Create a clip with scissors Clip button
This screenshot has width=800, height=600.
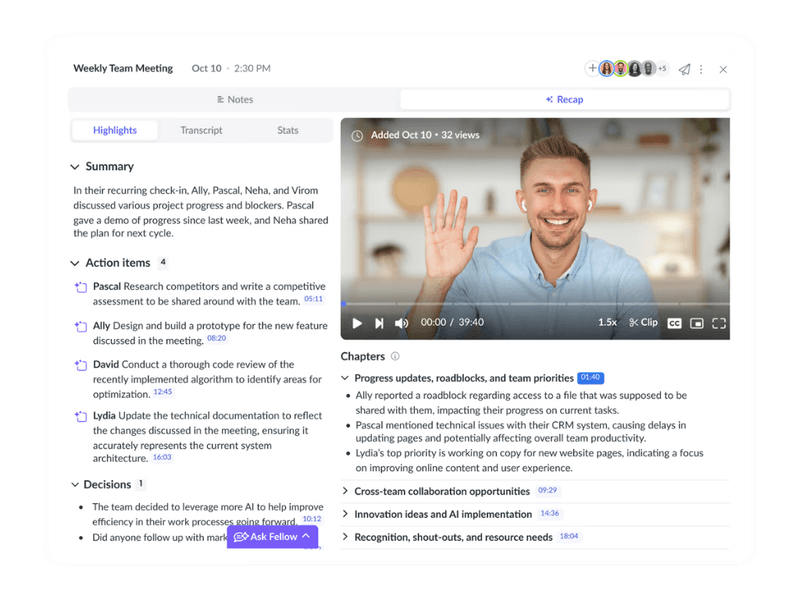coord(643,322)
